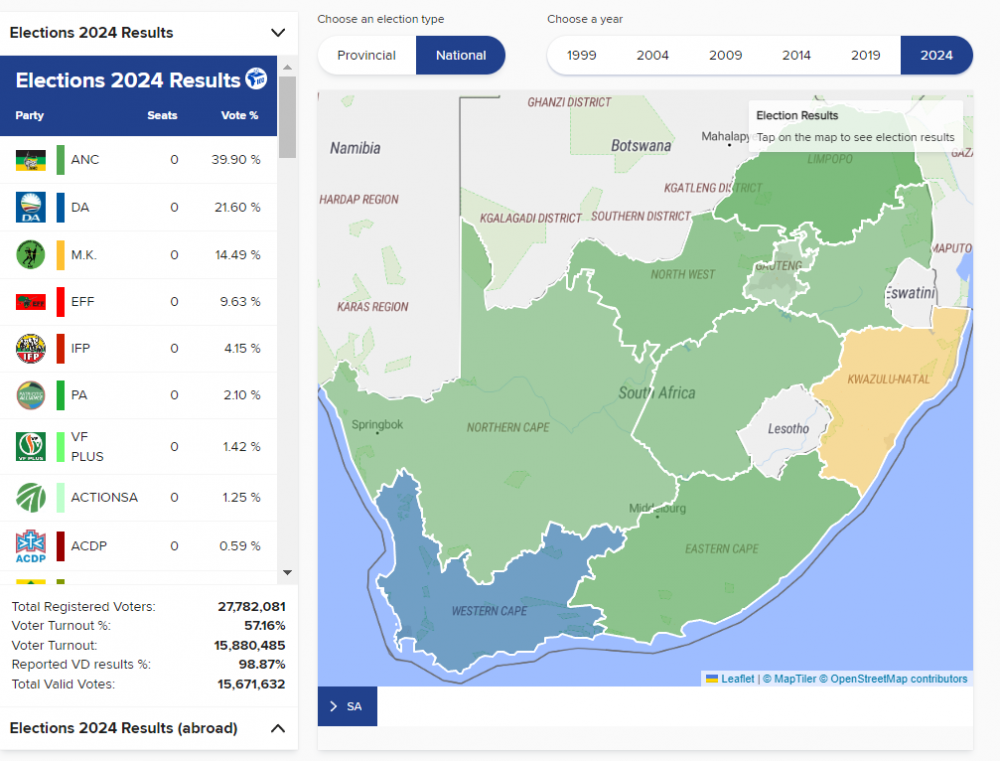Select election year 2024
Screen dimensions: 1000x761
pos(936,55)
